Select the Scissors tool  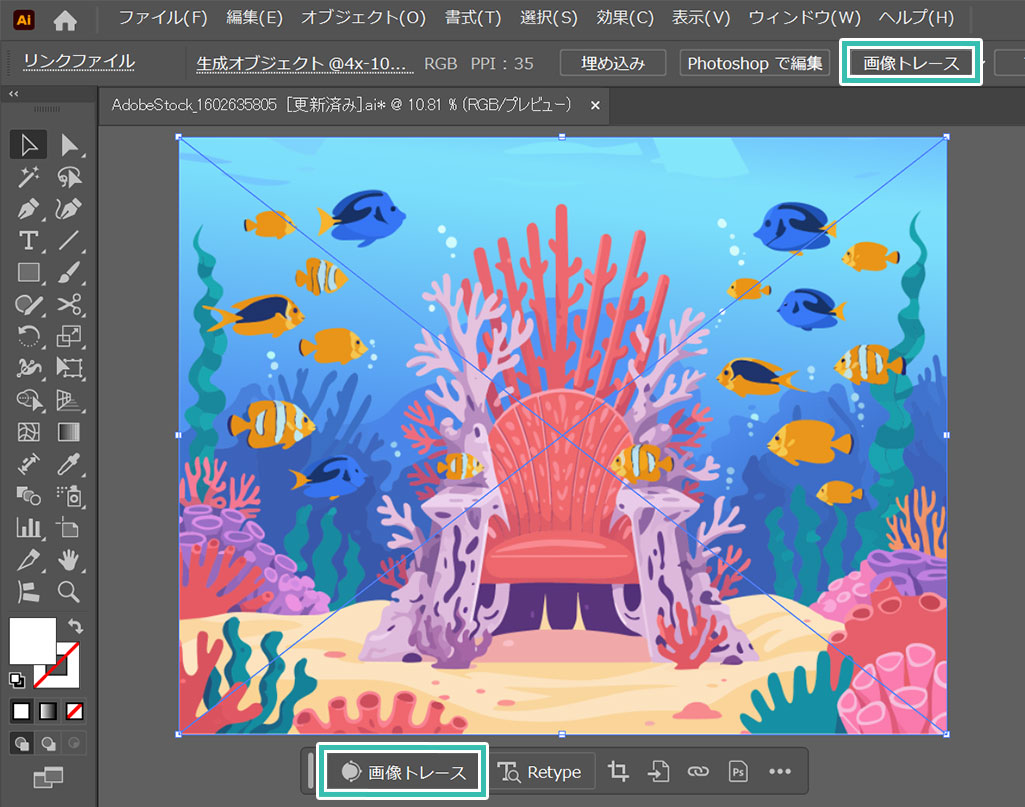point(69,304)
